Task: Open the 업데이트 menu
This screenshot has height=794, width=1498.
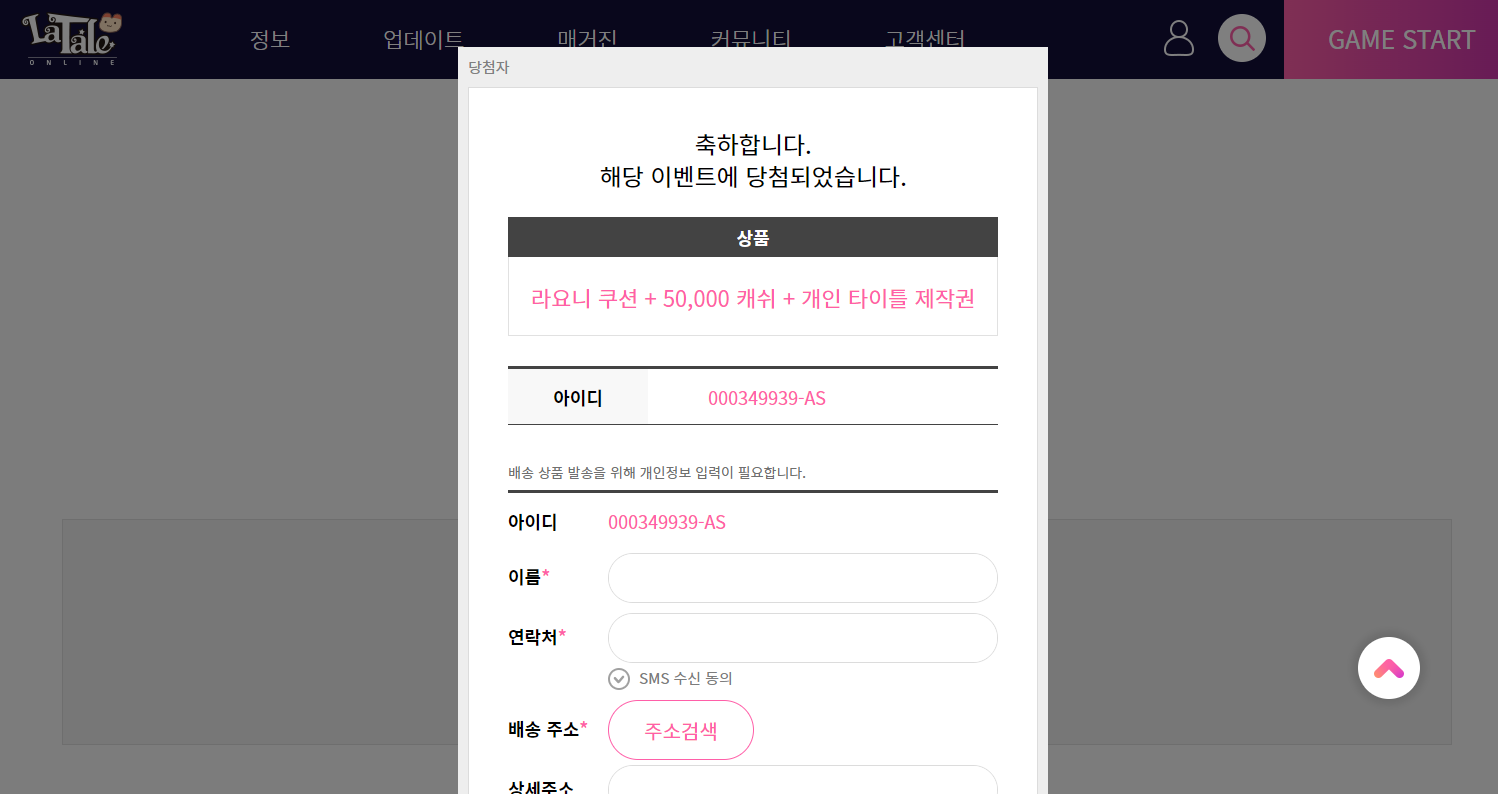Action: tap(423, 40)
